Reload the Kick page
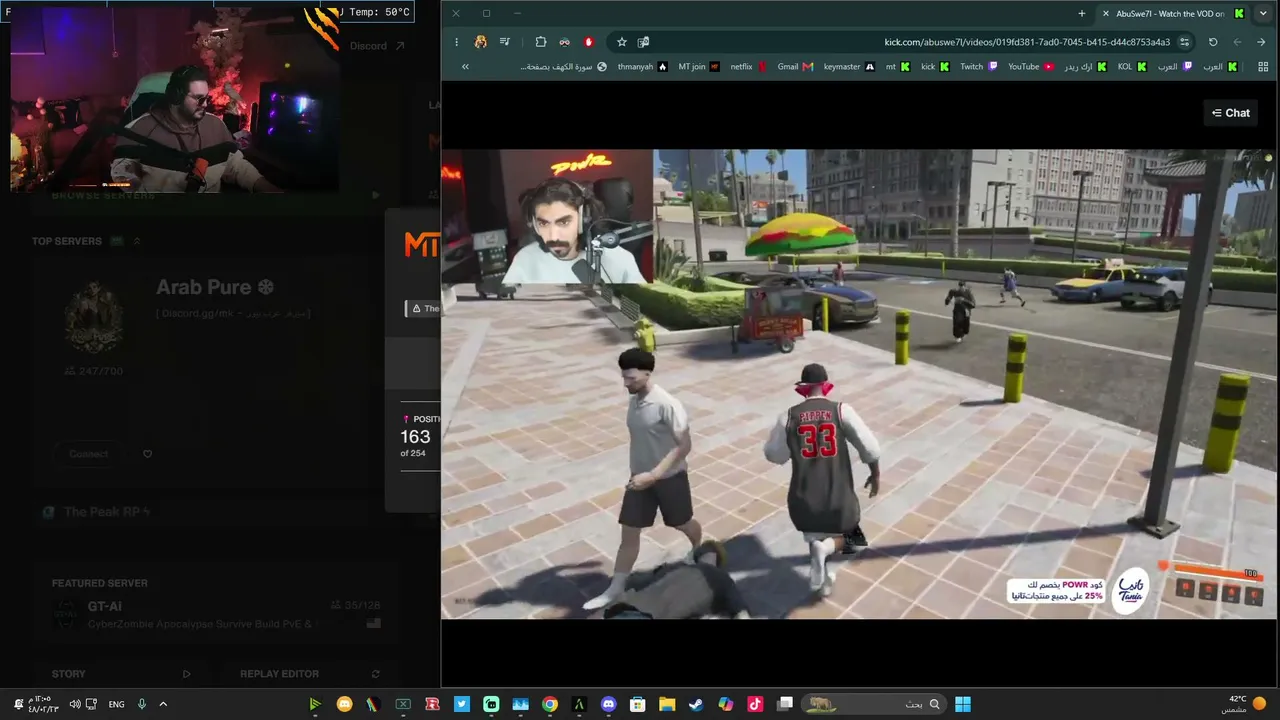The height and width of the screenshot is (720, 1280). (1213, 42)
